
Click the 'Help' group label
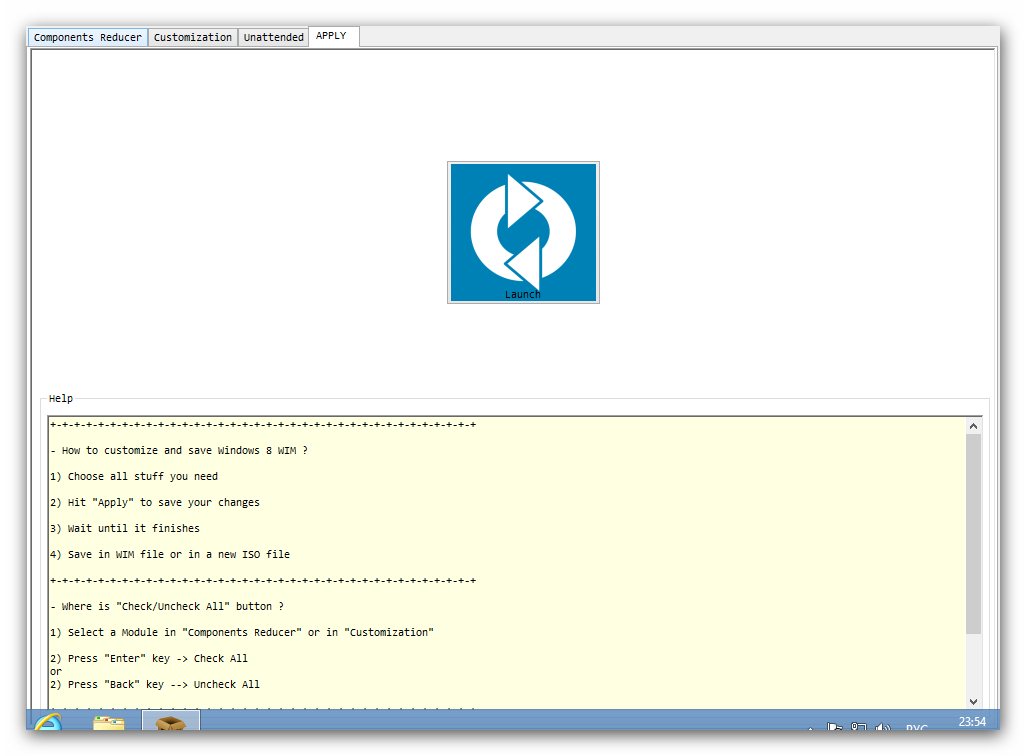click(x=61, y=398)
